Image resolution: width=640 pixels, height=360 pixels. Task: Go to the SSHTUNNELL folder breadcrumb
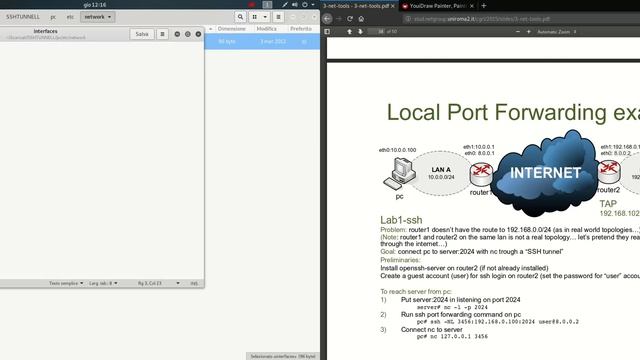pos(23,17)
